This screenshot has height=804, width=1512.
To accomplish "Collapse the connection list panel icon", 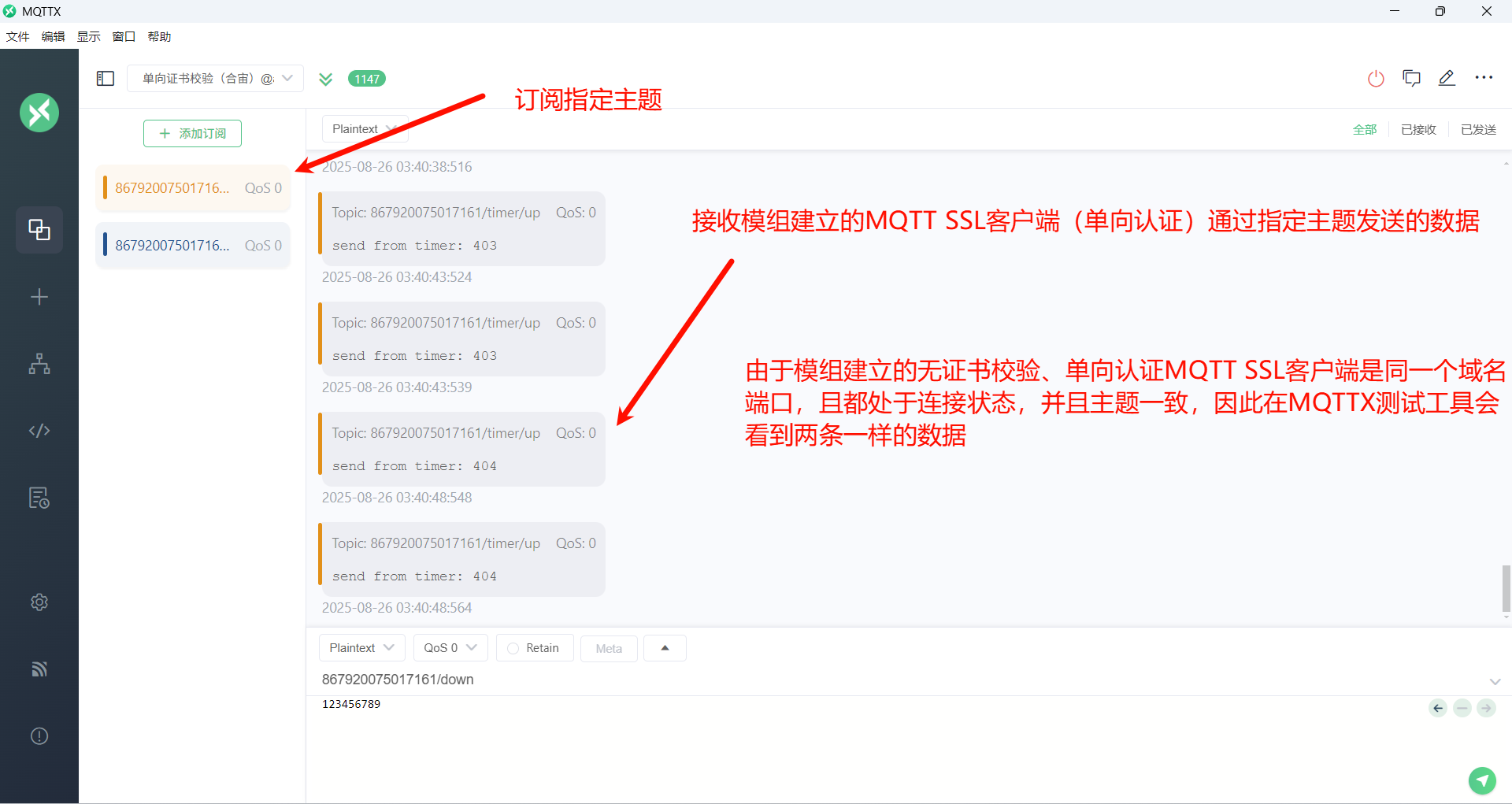I will [106, 79].
